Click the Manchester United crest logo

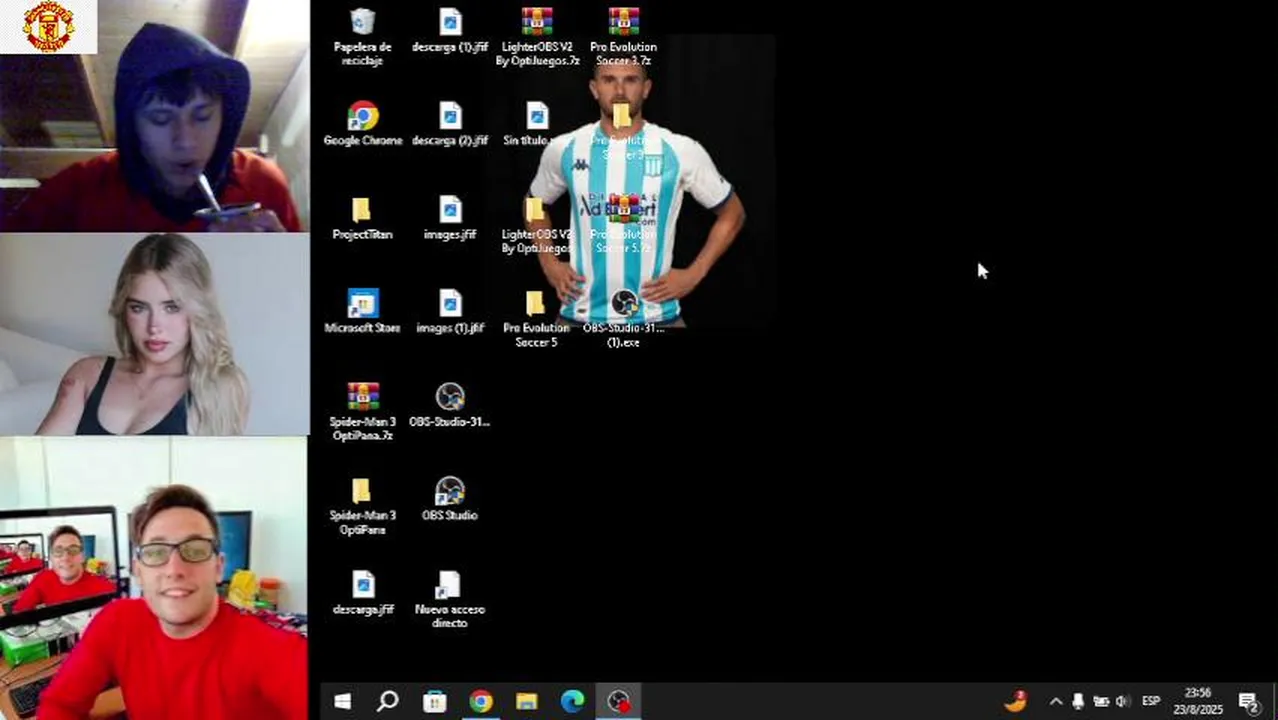(x=48, y=26)
